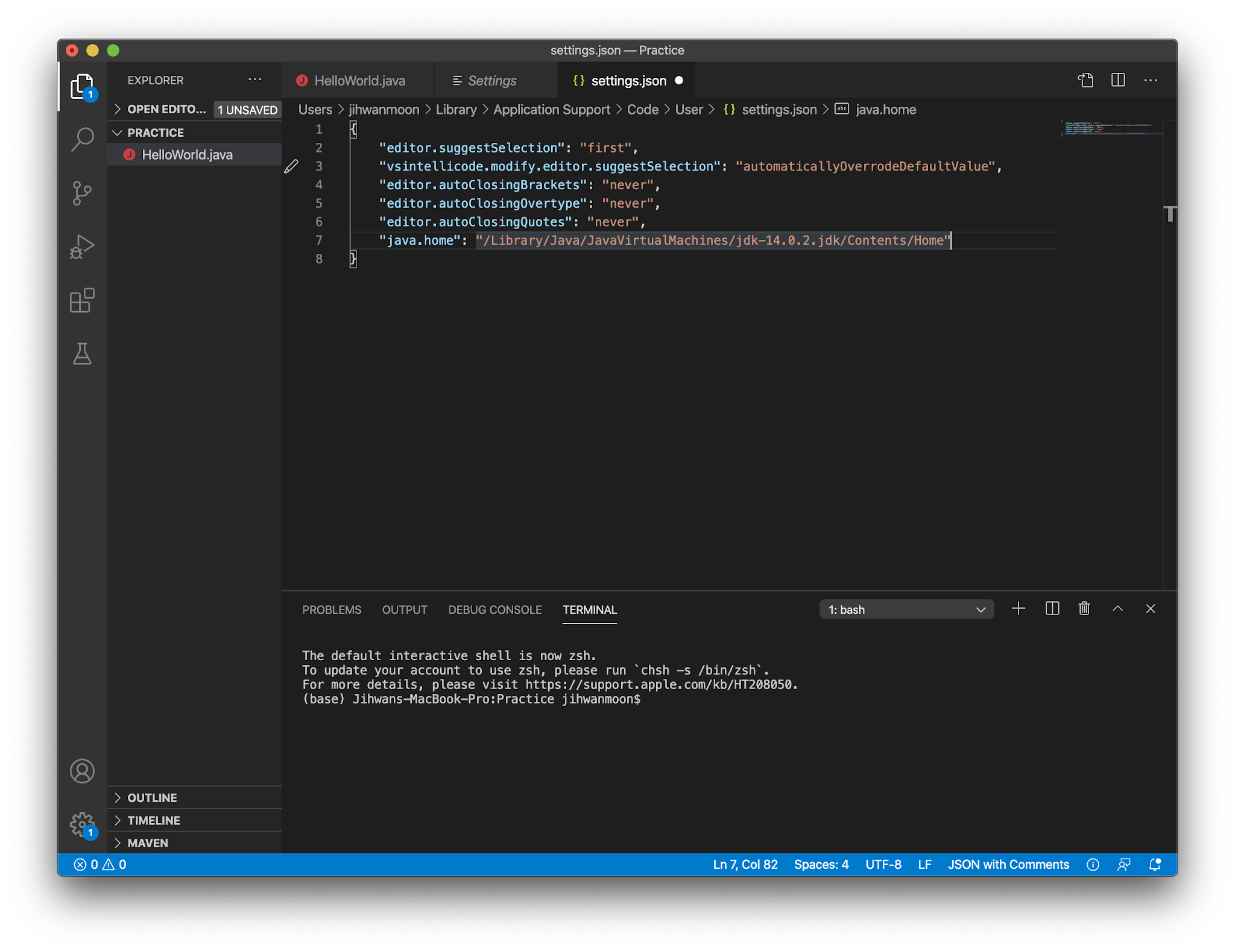Click '1 UNSAVED' badge in Open Editors
Screen dimensions: 1235x952
pos(247,110)
